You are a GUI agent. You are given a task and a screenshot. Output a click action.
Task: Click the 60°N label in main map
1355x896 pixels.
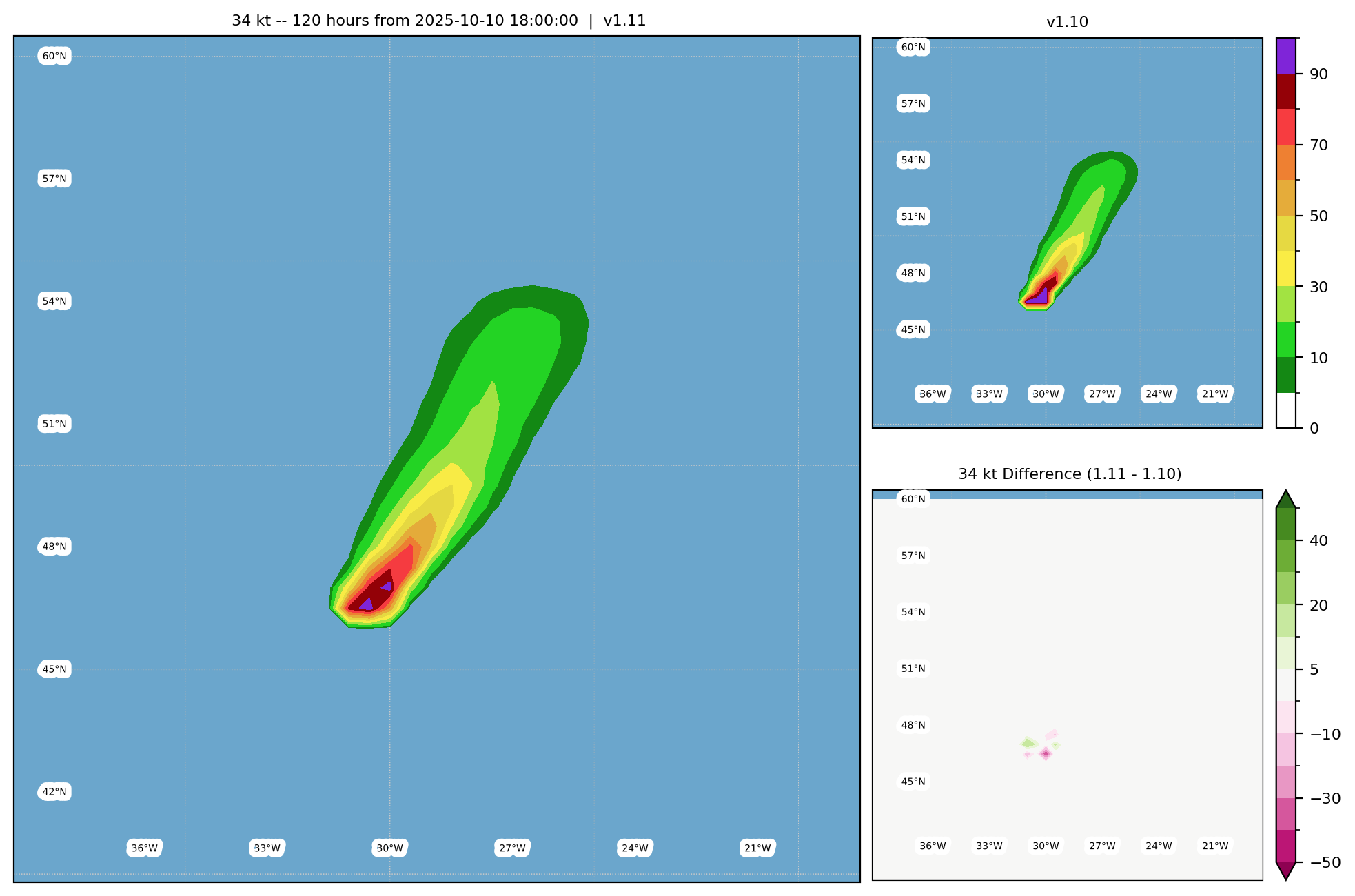click(x=54, y=57)
